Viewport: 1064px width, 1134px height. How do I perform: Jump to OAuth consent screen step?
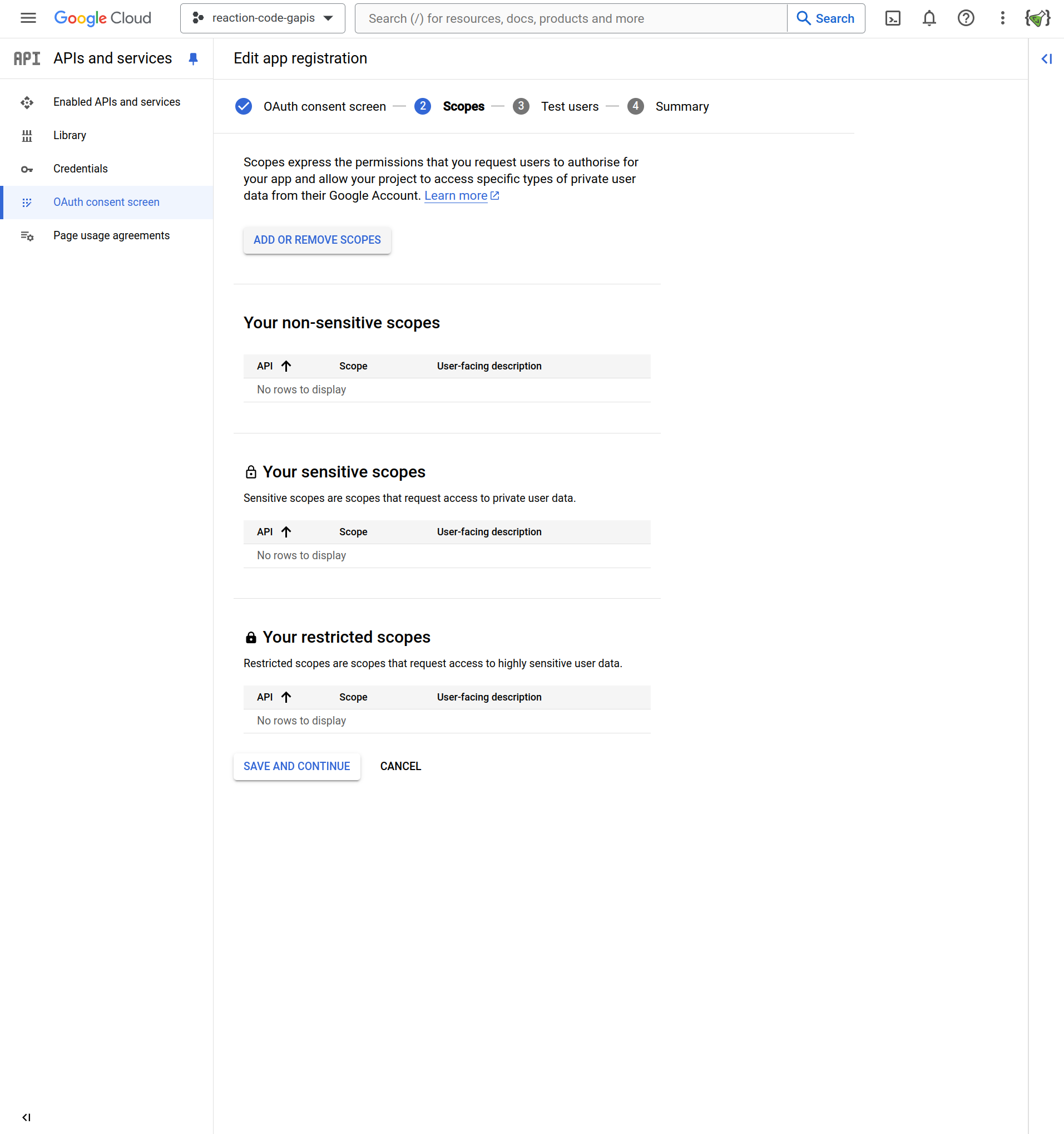[x=324, y=107]
